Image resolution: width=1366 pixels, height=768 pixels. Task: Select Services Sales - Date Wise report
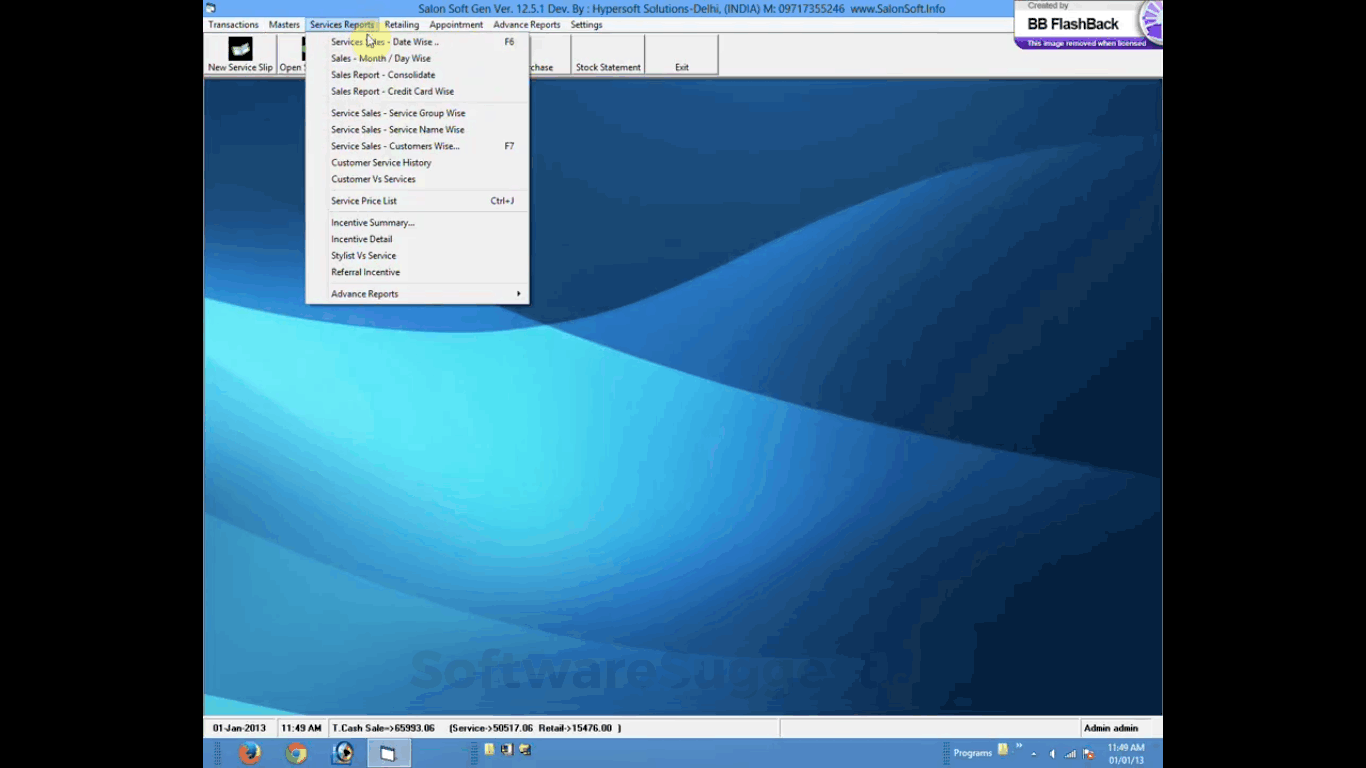[x=418, y=42]
